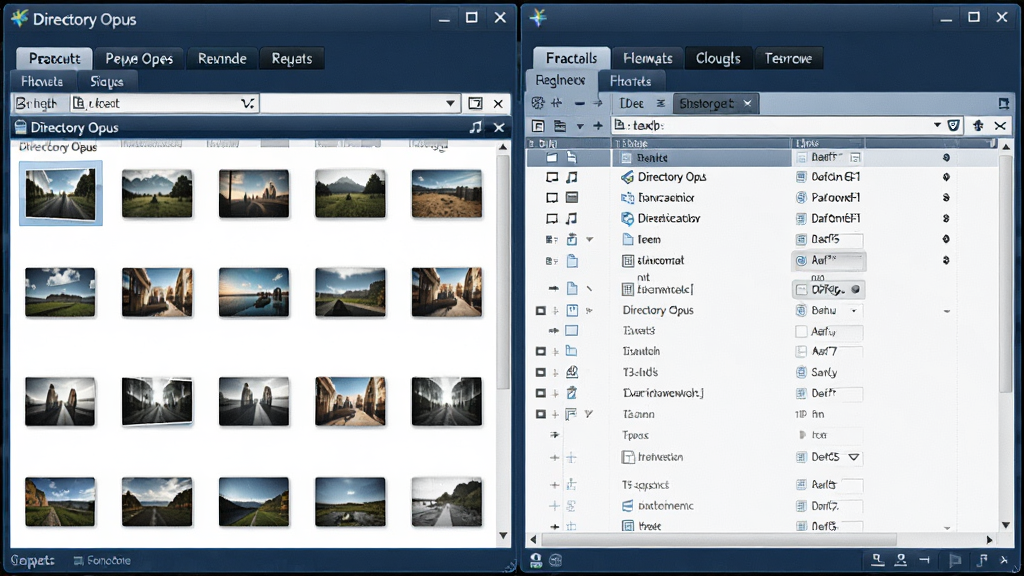The height and width of the screenshot is (576, 1024).
Task: Click the plus icon left of the texb: path
Action: click(598, 125)
